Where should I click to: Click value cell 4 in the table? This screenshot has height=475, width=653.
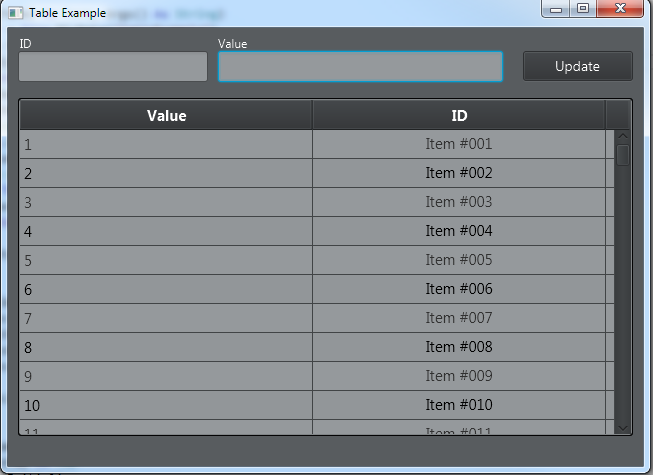166,231
